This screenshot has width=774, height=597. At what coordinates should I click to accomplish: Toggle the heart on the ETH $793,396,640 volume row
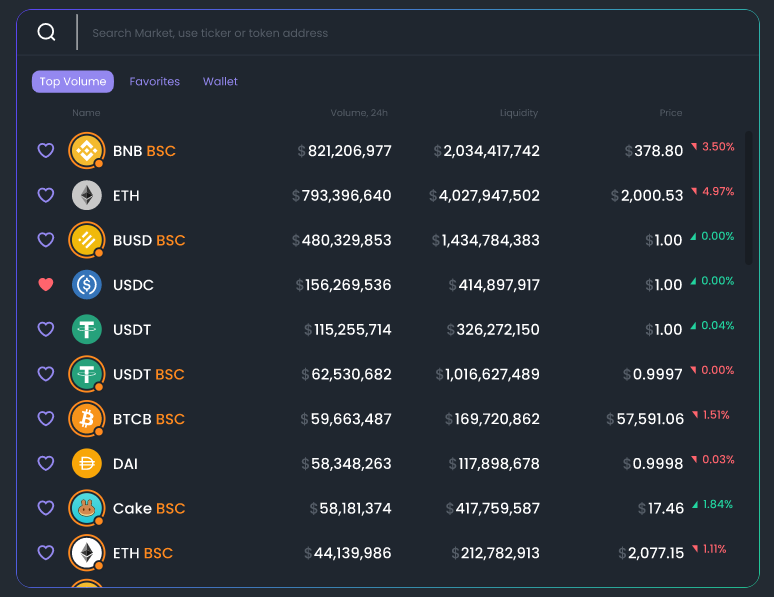[x=46, y=195]
